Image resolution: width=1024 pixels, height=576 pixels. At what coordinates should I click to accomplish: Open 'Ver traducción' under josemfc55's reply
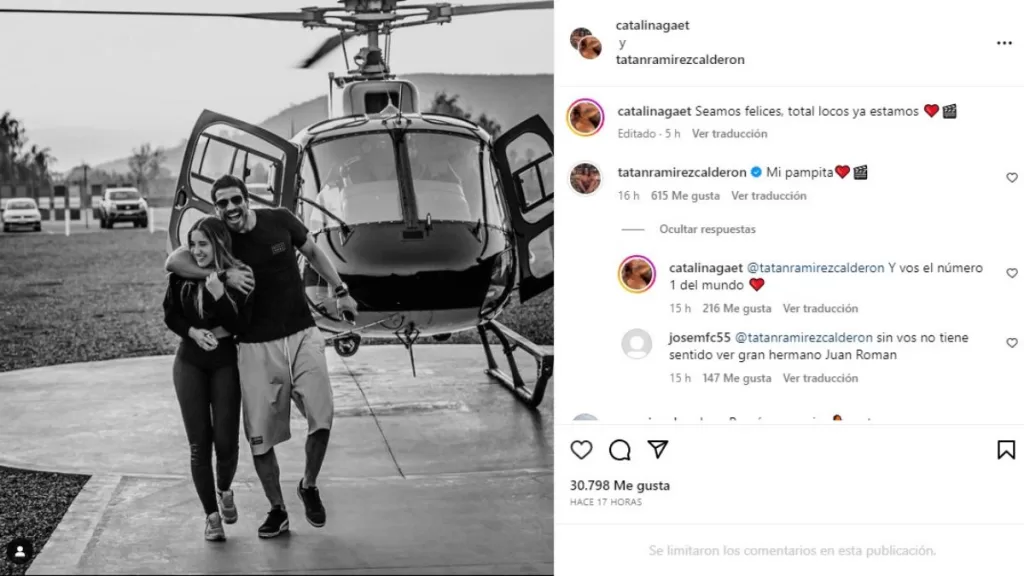[x=820, y=378]
